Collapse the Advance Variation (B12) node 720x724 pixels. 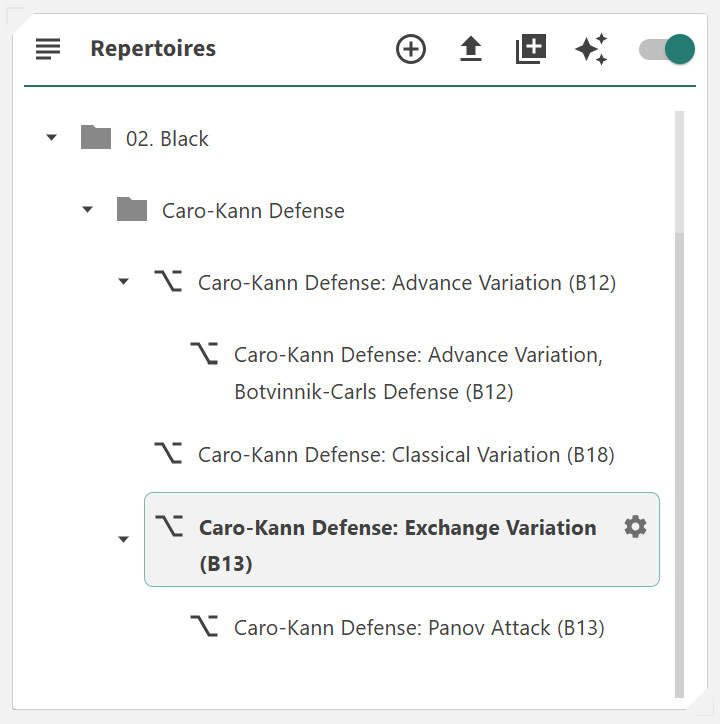tap(124, 282)
